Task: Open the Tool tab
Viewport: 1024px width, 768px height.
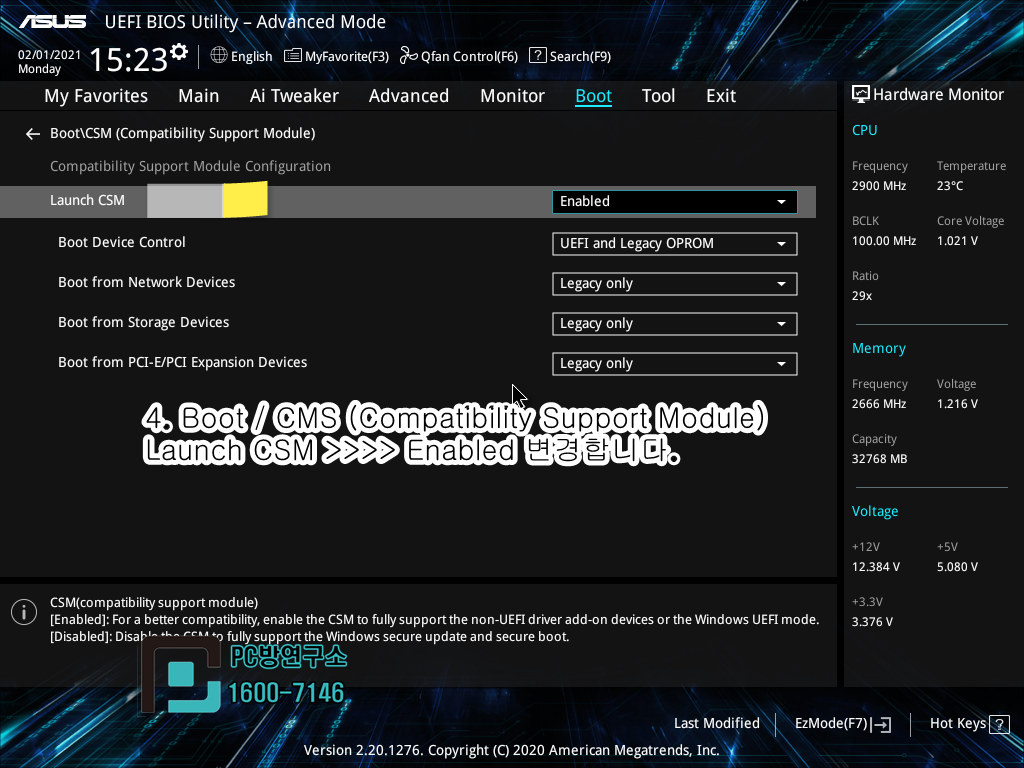Action: (658, 96)
